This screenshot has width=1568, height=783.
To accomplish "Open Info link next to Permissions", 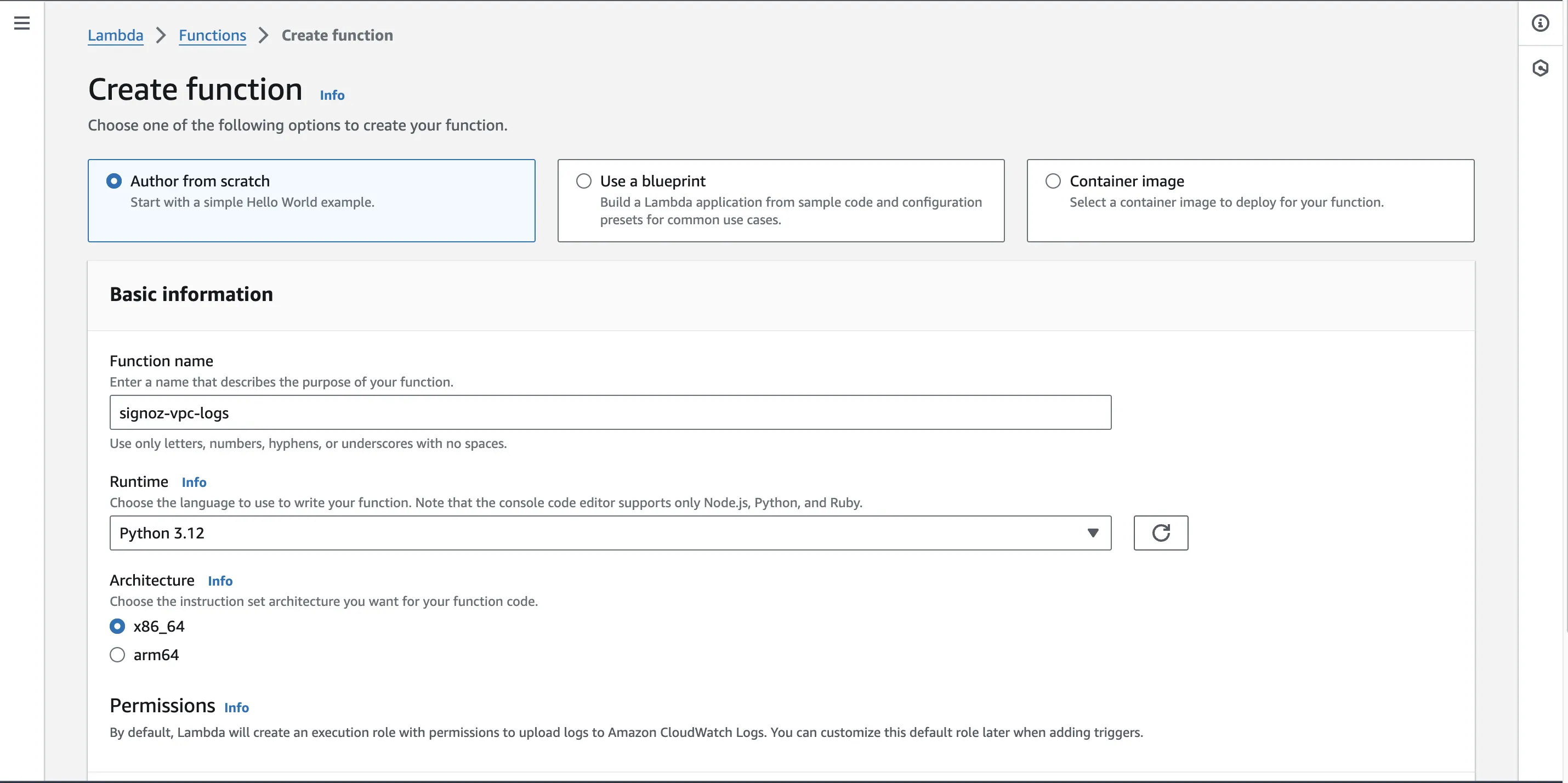I will 237,707.
